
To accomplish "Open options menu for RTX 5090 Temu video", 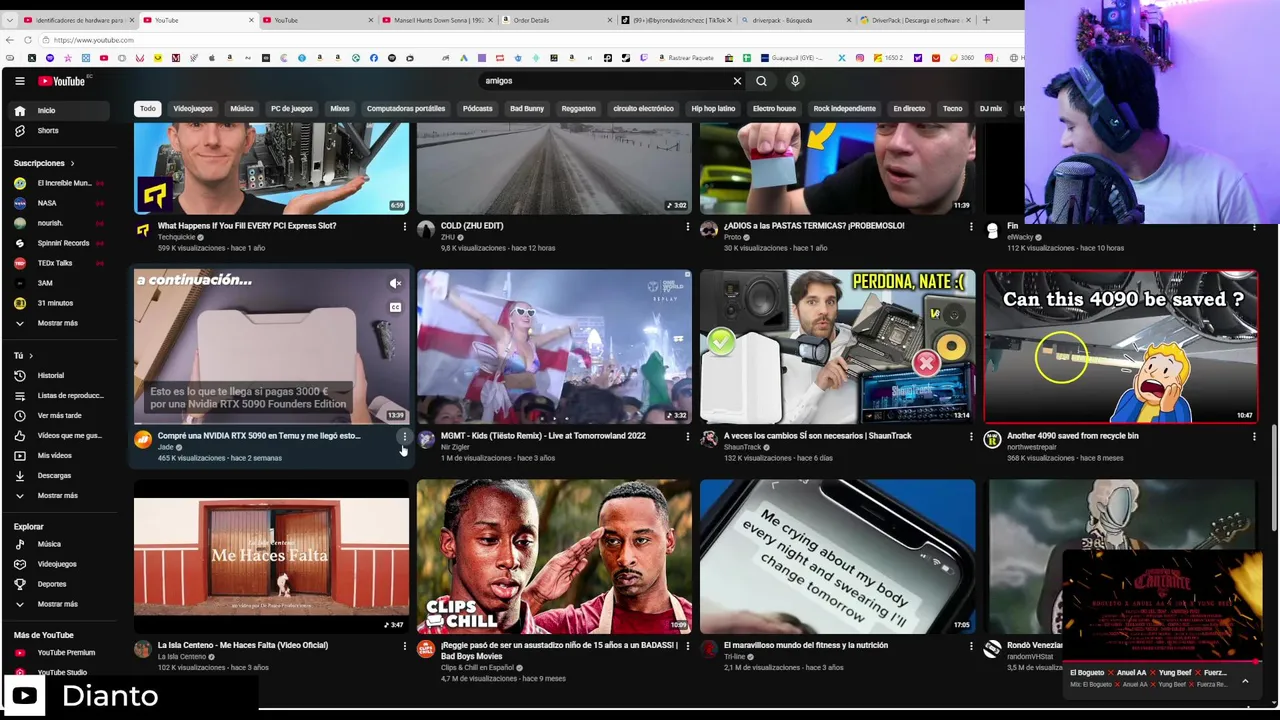I will pos(404,436).
